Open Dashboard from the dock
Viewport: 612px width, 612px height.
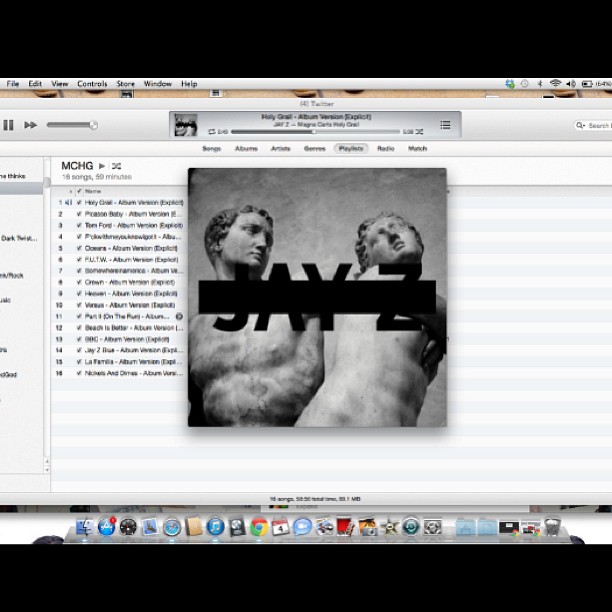point(128,527)
